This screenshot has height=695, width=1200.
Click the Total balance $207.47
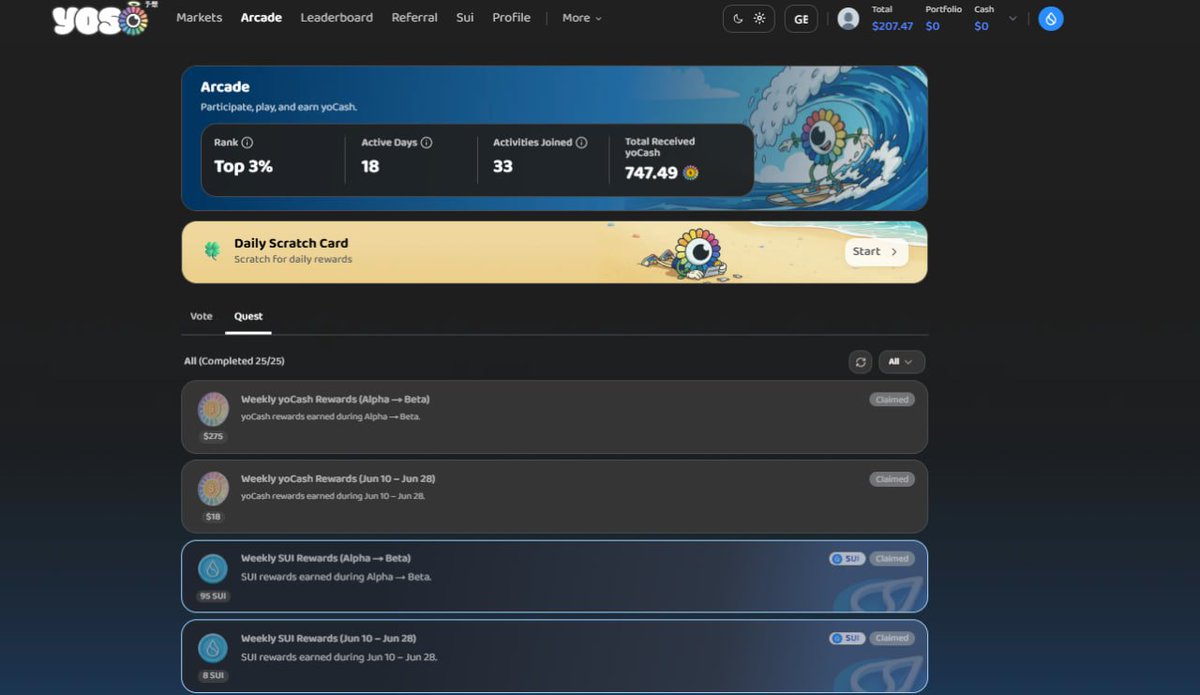[892, 26]
